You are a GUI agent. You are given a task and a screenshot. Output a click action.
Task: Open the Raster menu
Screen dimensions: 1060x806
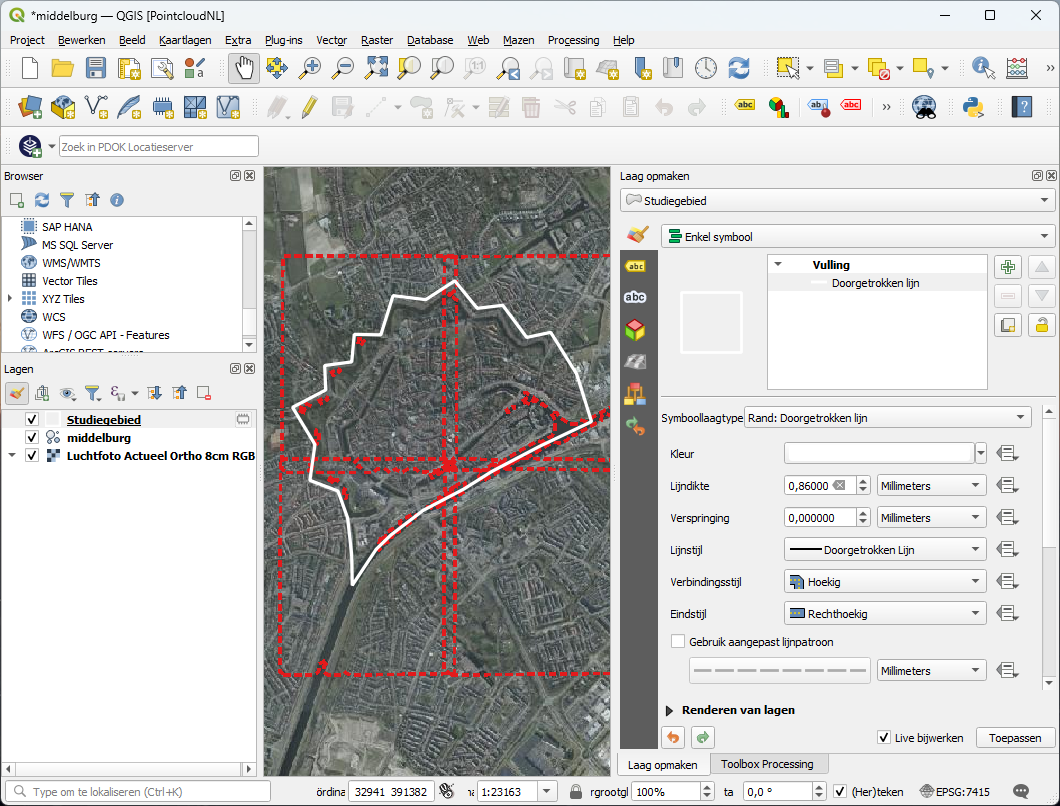click(377, 40)
